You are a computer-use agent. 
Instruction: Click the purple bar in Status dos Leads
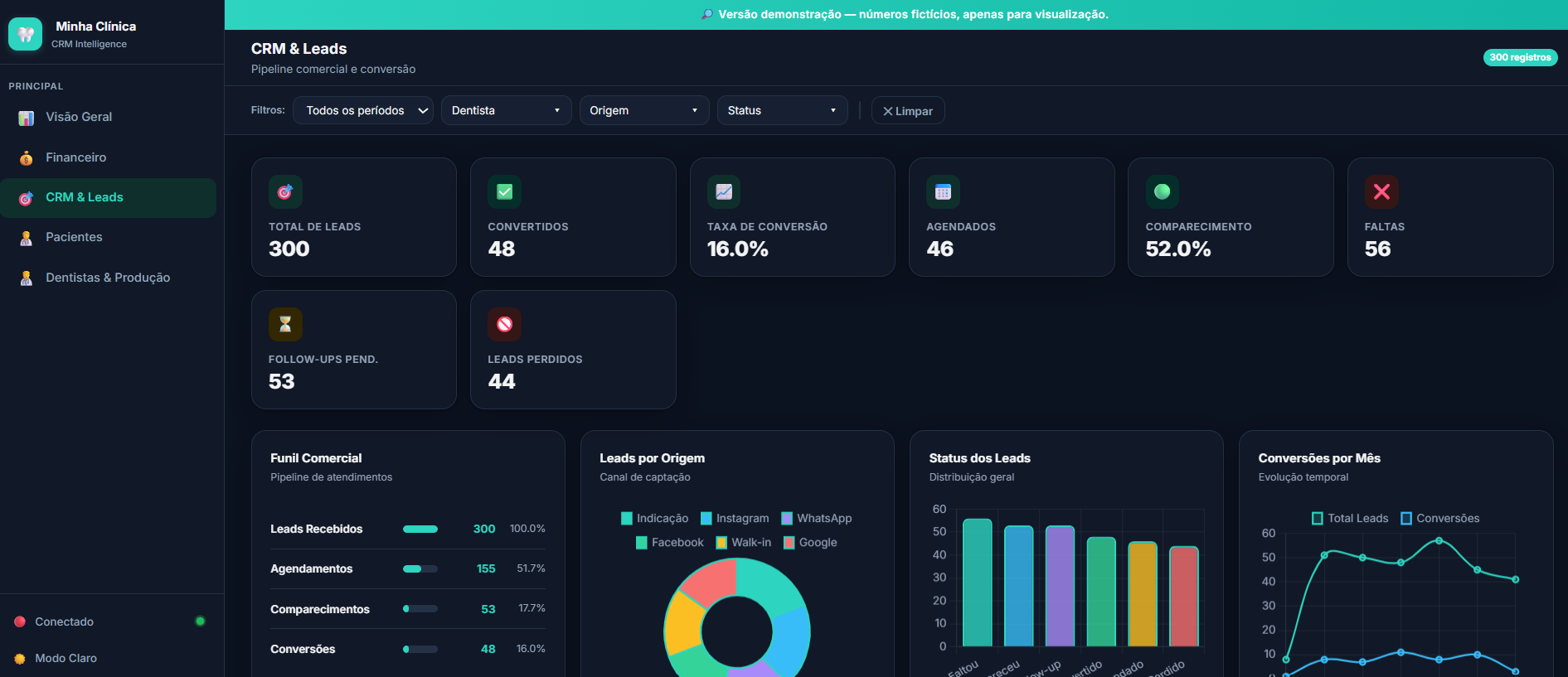click(1060, 586)
